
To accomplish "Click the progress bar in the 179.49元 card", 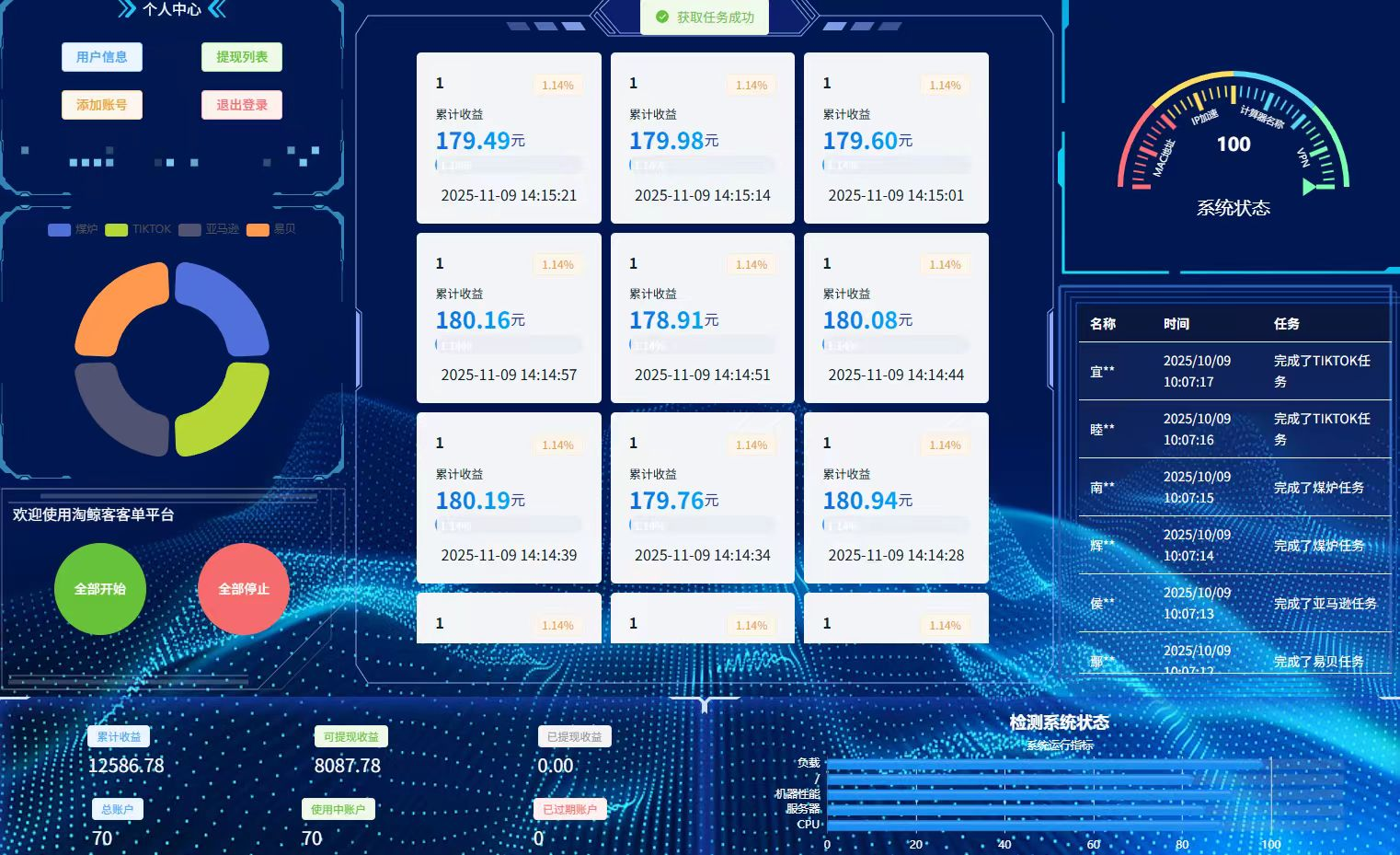I will (509, 166).
